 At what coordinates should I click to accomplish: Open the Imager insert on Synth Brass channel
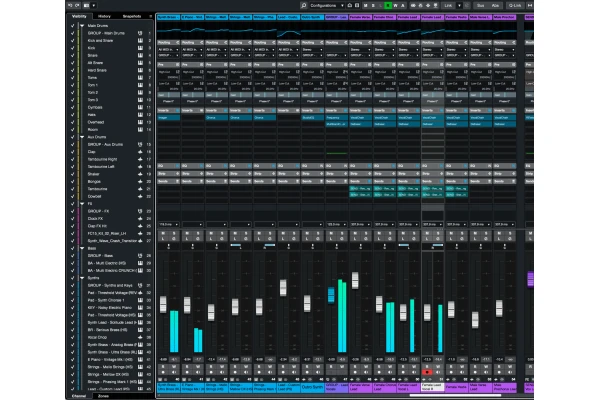[x=168, y=118]
